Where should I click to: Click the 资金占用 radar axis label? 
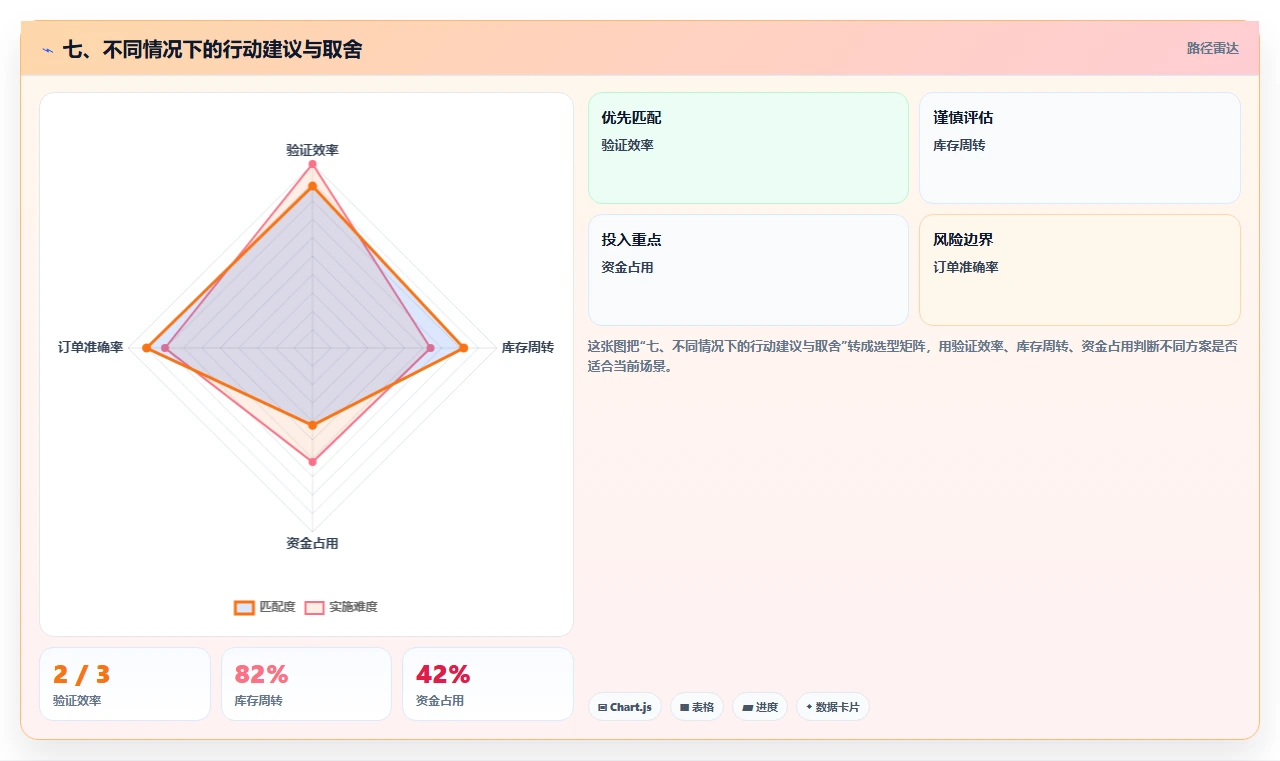coord(312,543)
